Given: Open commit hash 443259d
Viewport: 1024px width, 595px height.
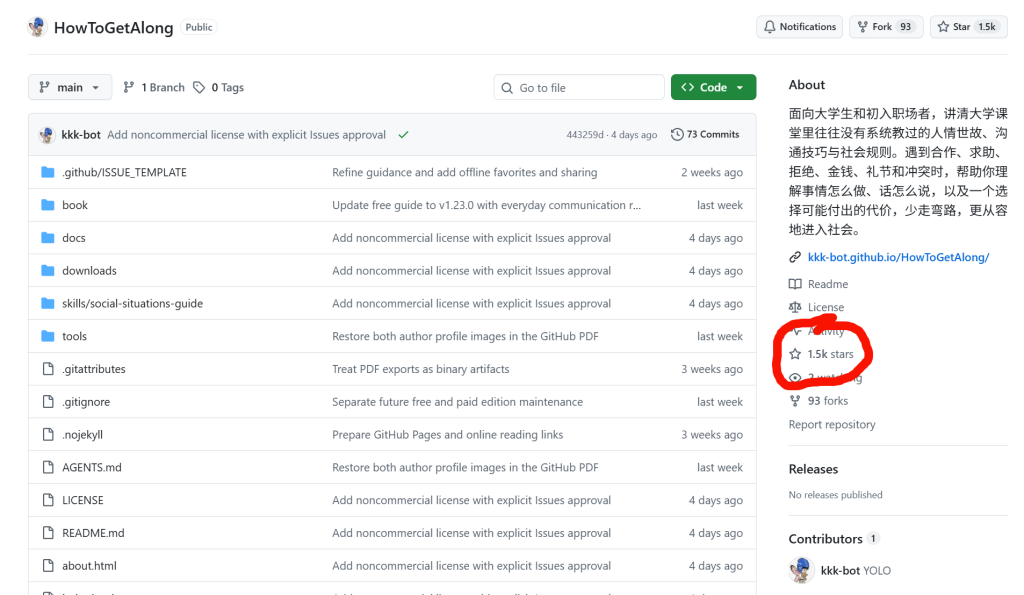Looking at the screenshot, I should (584, 135).
